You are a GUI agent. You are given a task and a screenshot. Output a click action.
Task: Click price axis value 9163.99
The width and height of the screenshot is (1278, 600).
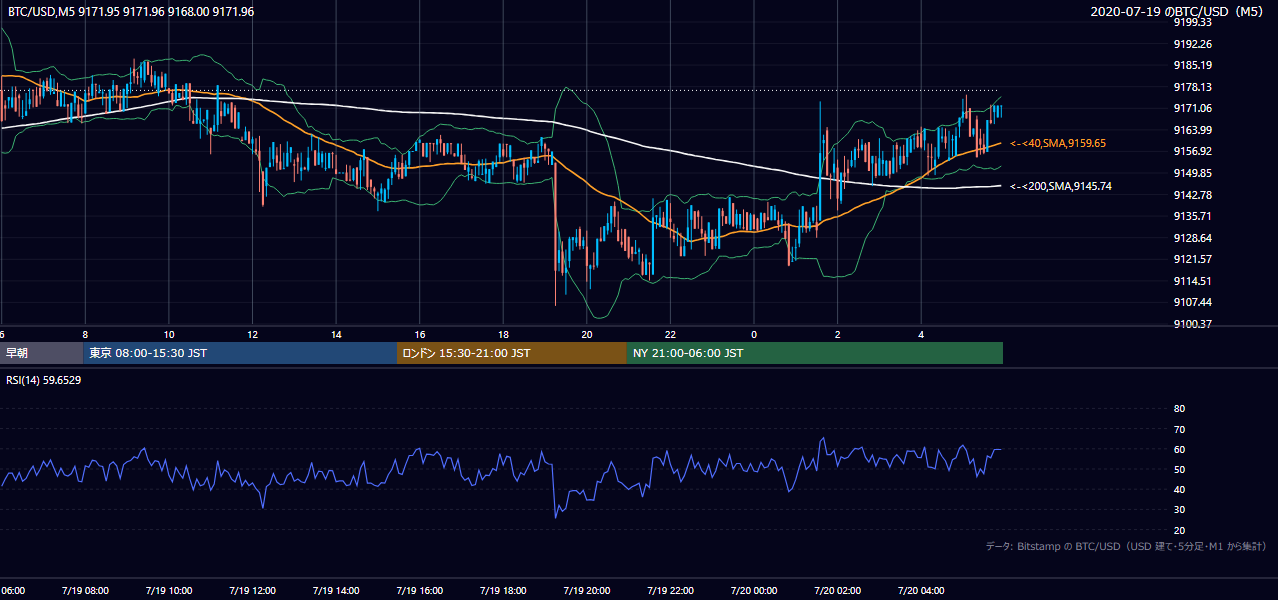[1192, 130]
